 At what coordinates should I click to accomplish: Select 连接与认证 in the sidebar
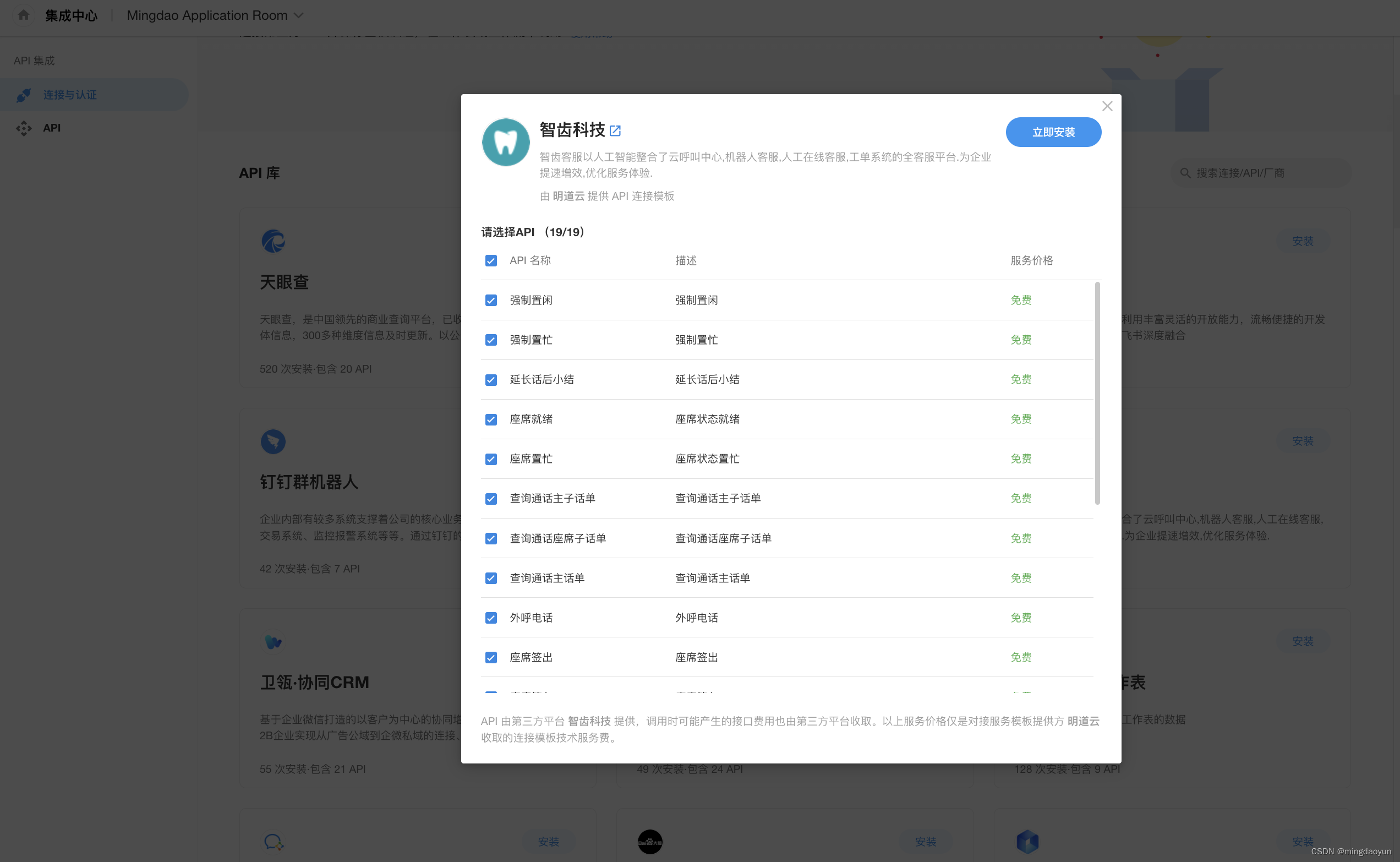coord(70,94)
